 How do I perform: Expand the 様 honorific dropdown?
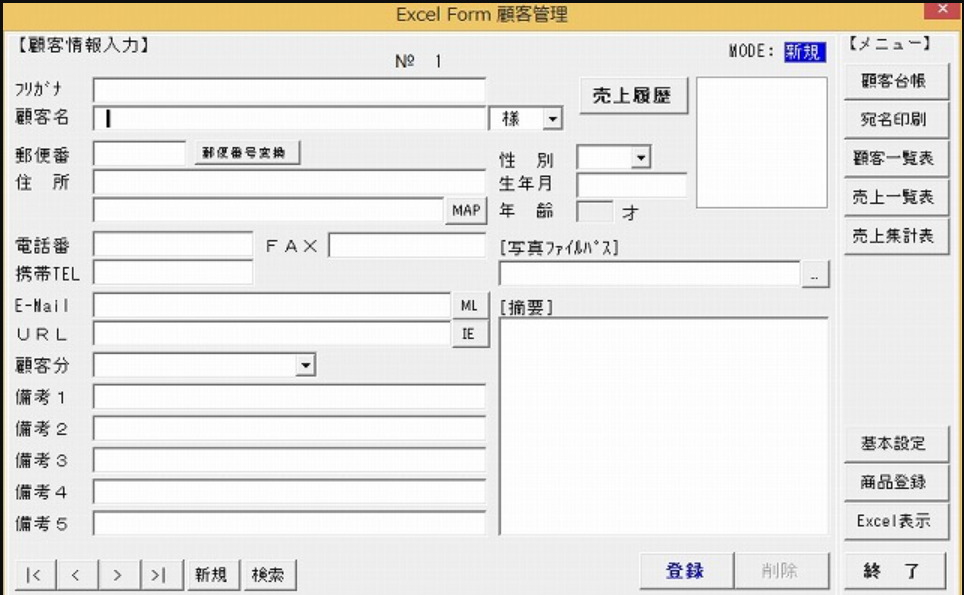552,119
